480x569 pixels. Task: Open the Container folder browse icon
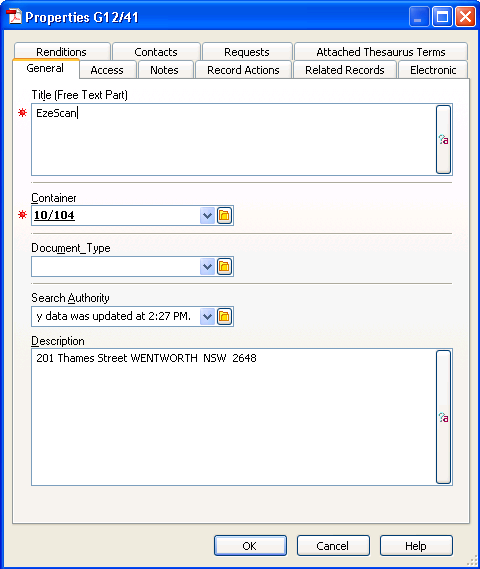click(224, 216)
